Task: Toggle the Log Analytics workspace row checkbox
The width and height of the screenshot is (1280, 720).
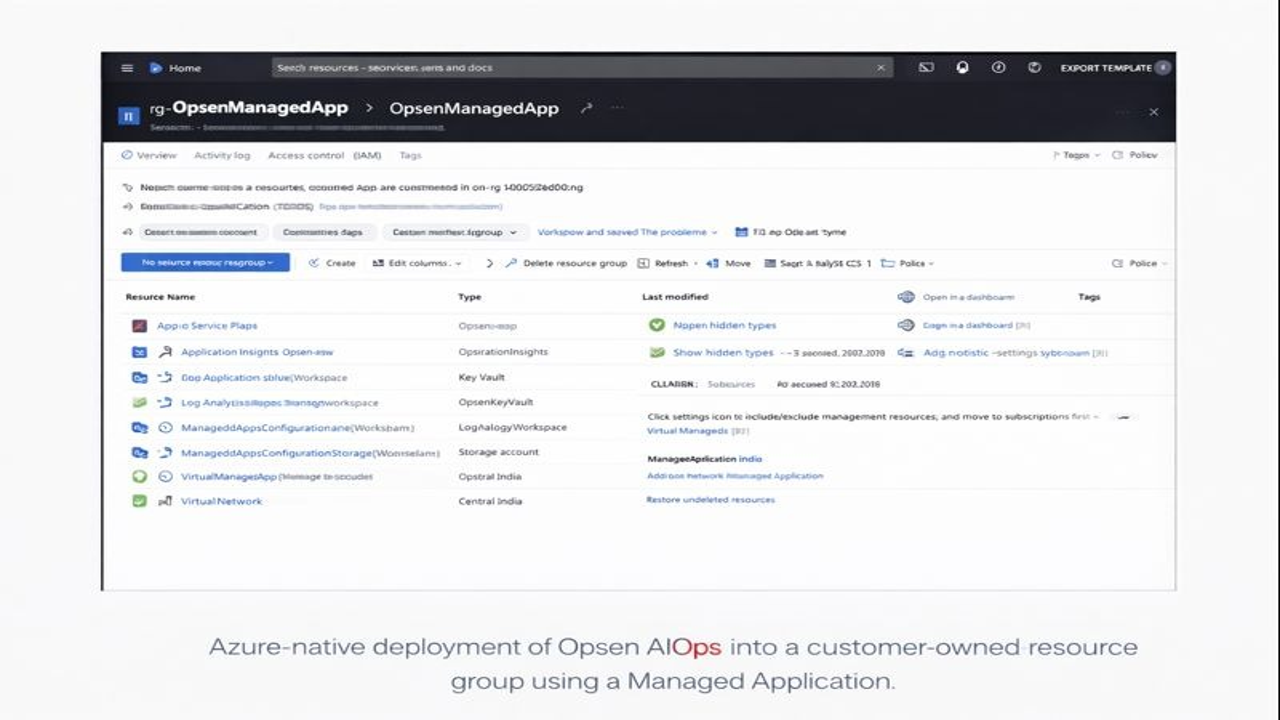Action: 140,402
